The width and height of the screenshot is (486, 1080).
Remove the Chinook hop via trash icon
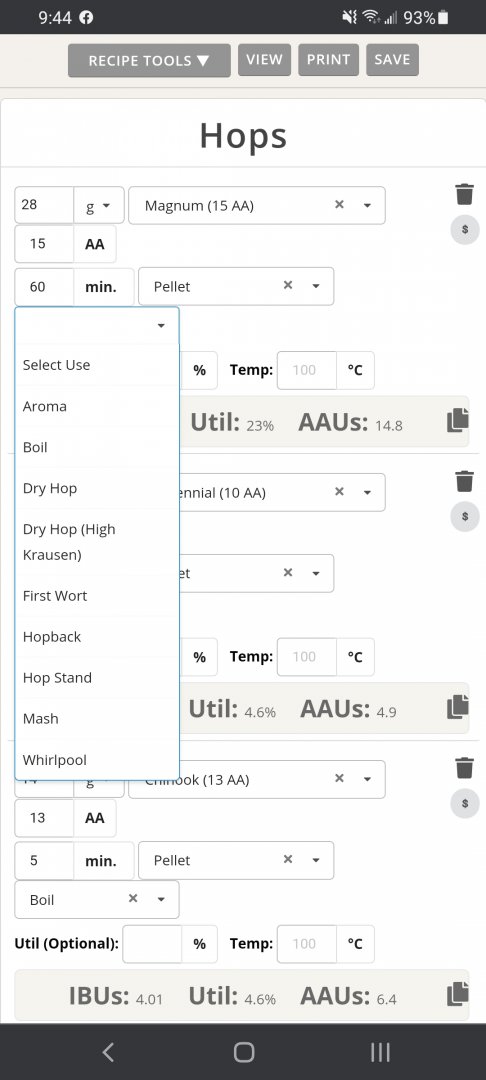point(465,767)
